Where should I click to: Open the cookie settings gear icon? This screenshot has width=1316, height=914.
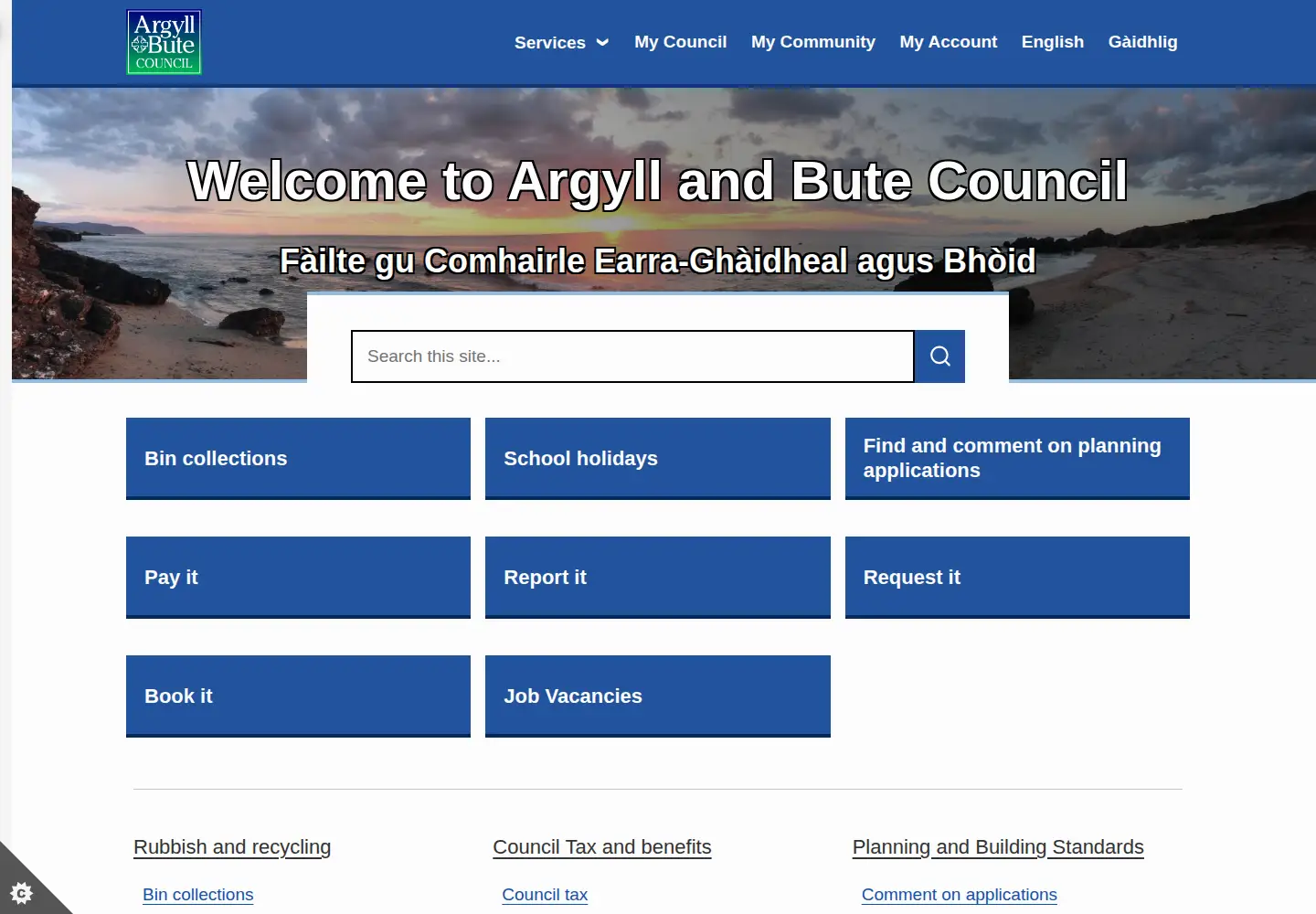[20, 893]
